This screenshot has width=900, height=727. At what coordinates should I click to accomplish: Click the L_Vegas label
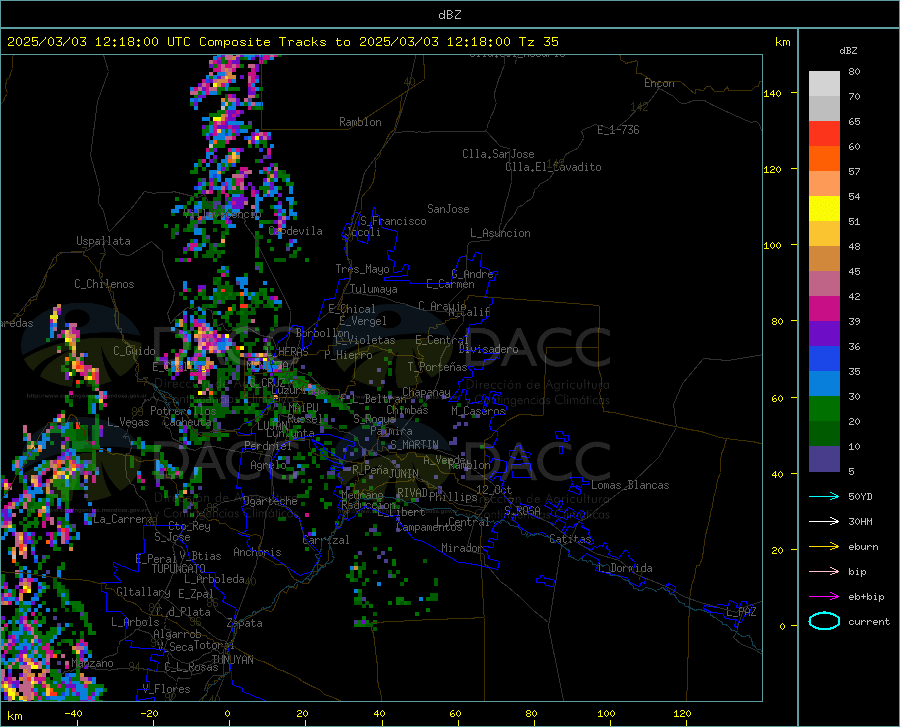[128, 422]
